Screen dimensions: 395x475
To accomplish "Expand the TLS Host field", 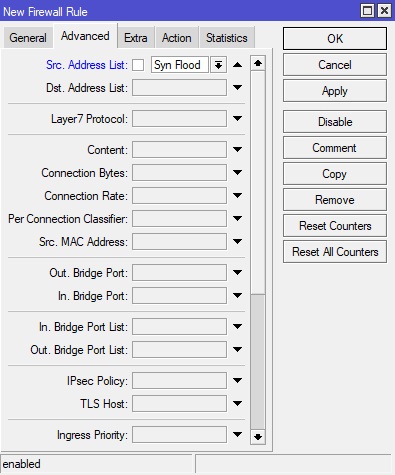I will click(237, 403).
